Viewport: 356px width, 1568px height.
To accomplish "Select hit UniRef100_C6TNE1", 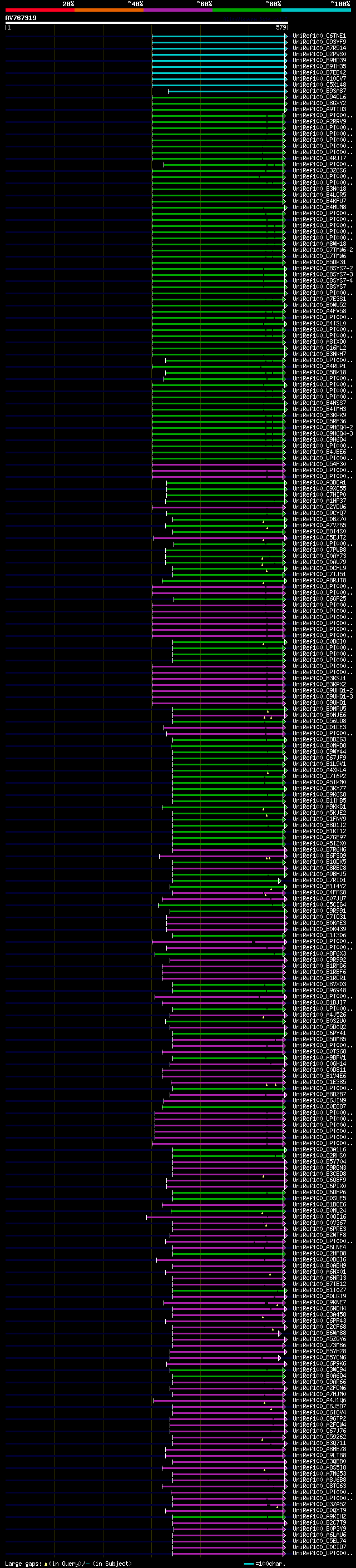I will [319, 36].
